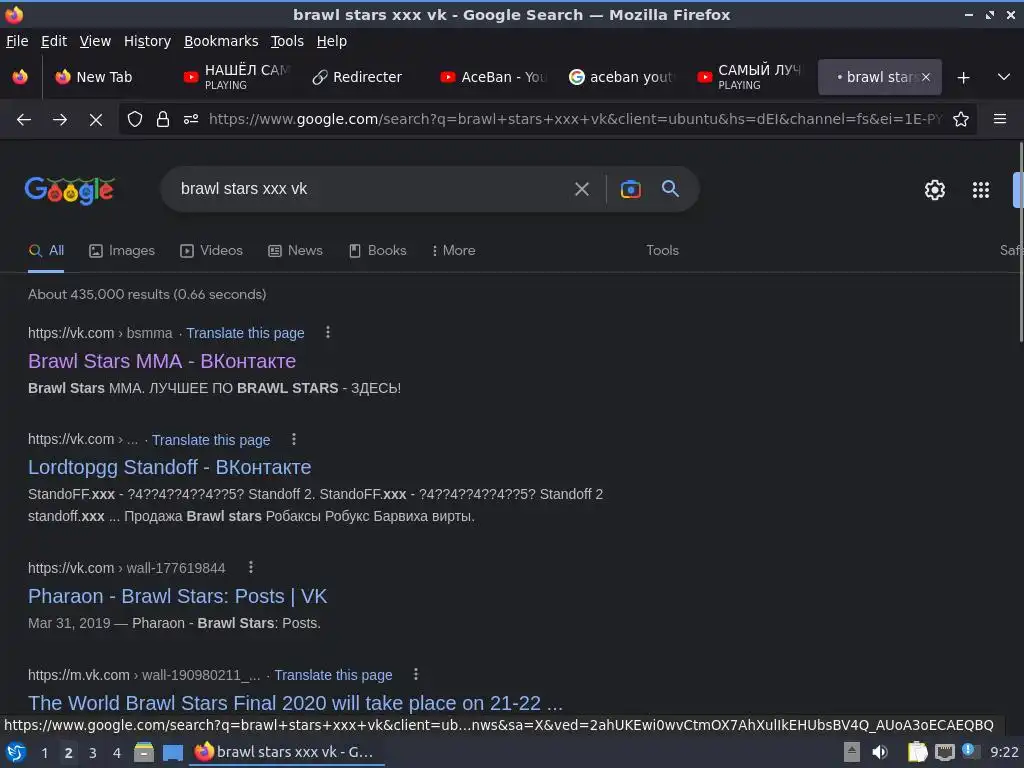Close the brawl stars tab
The image size is (1024, 768).
[x=926, y=77]
